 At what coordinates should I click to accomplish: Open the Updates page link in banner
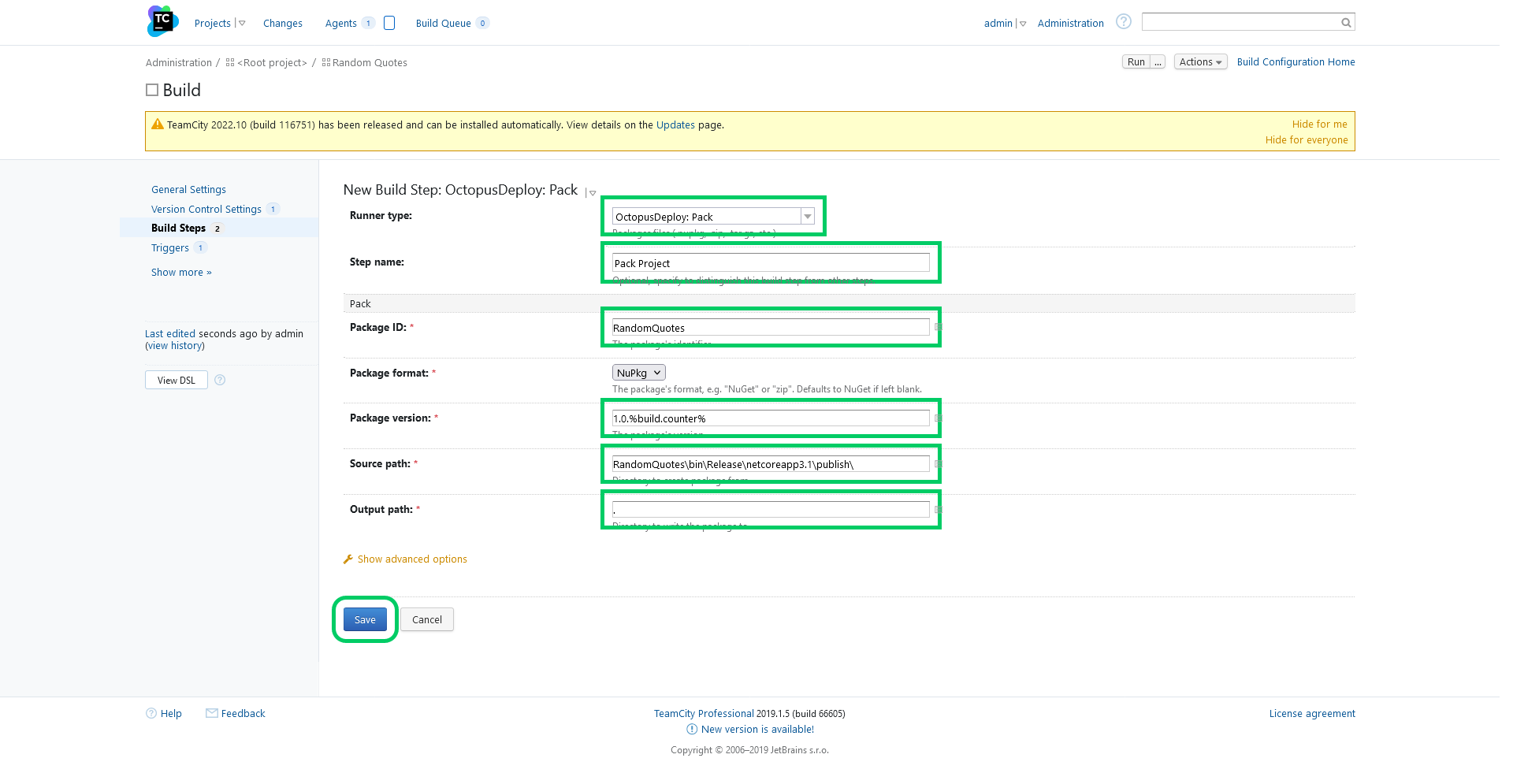675,124
